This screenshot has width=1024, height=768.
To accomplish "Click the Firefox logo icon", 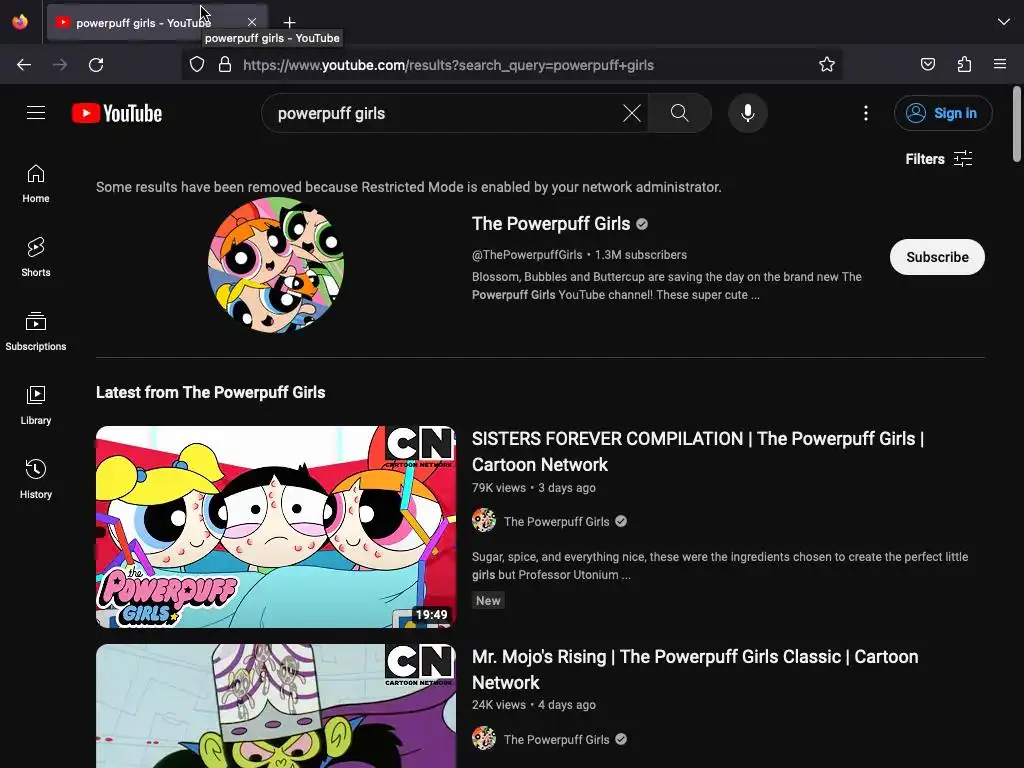I will [x=20, y=22].
